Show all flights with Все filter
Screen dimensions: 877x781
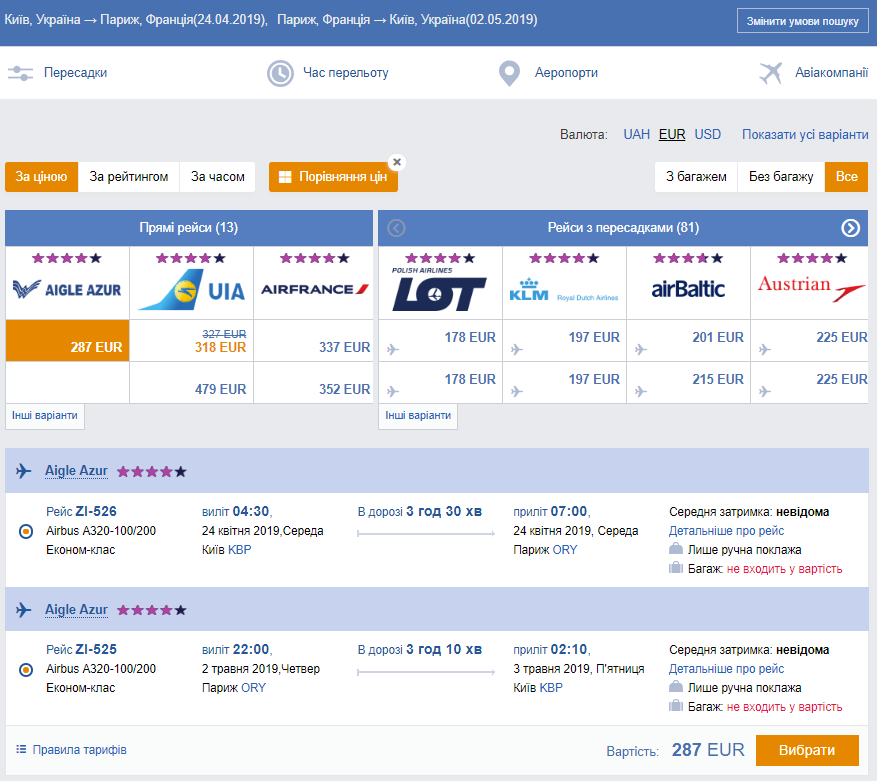pos(846,177)
